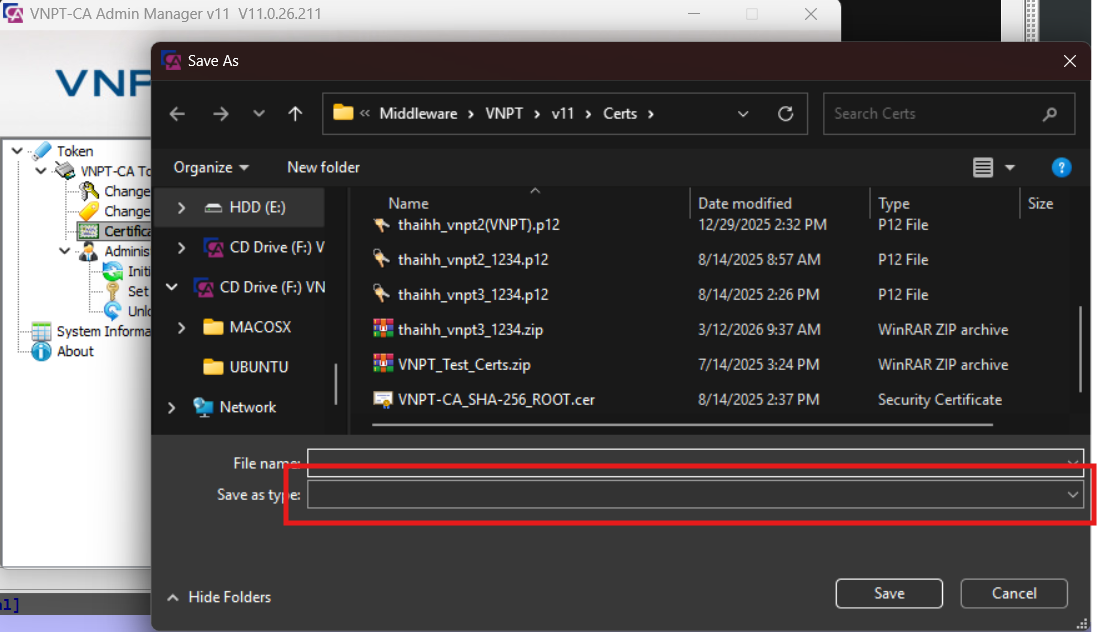Click the folder icon in address bar
This screenshot has width=1098, height=632.
343,113
